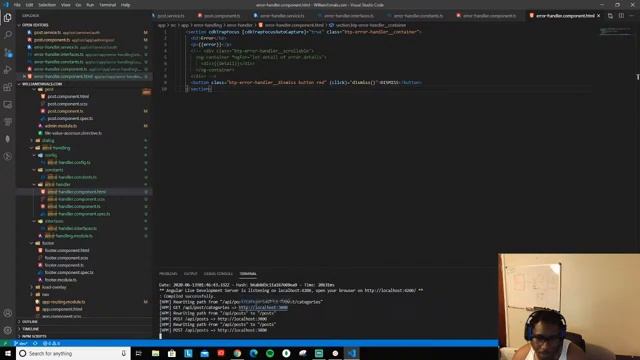
Task: Open the Search view in activity bar
Action: 8,35
